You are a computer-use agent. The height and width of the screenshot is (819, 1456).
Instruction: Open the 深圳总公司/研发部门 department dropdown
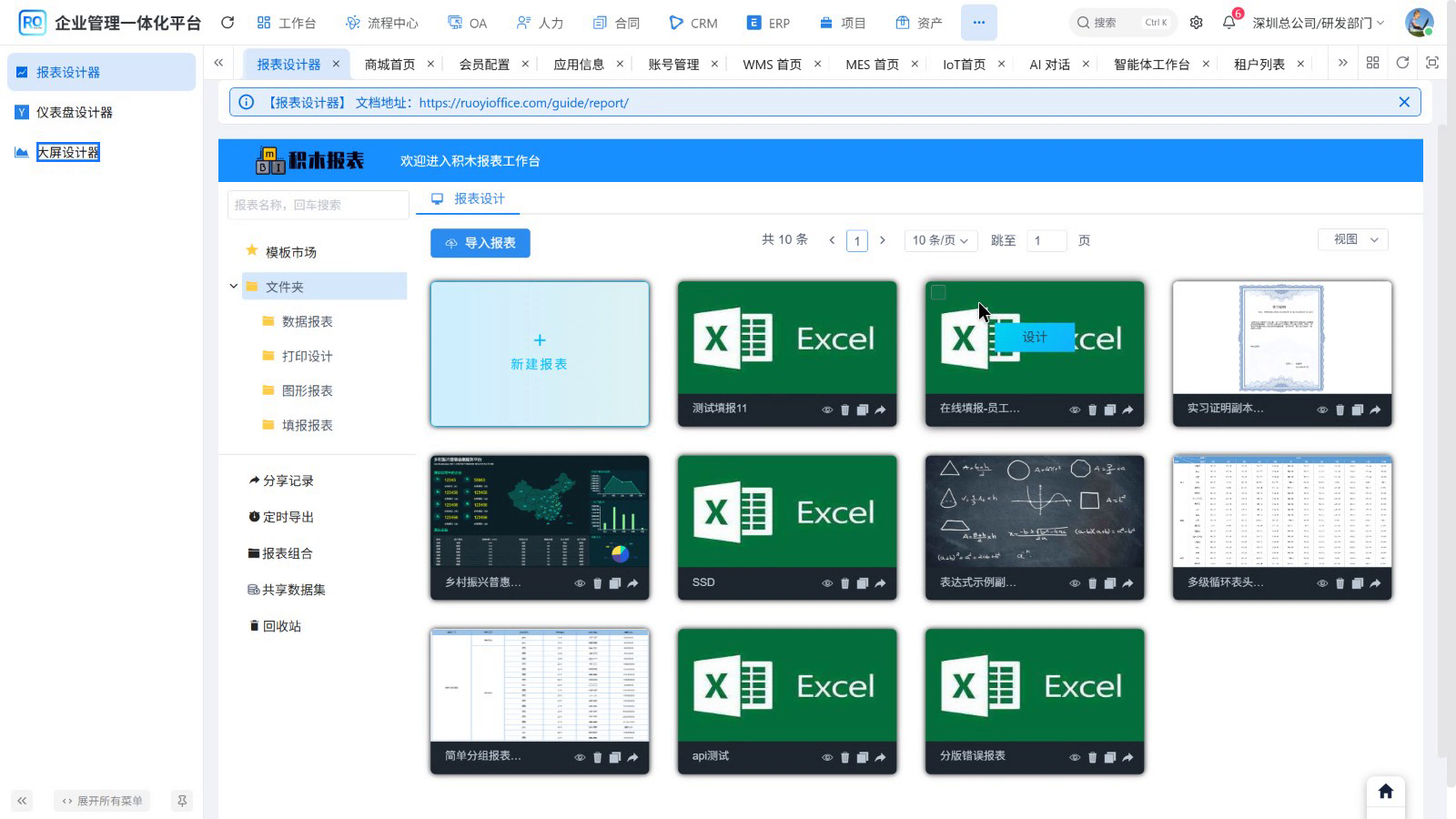tap(1319, 23)
